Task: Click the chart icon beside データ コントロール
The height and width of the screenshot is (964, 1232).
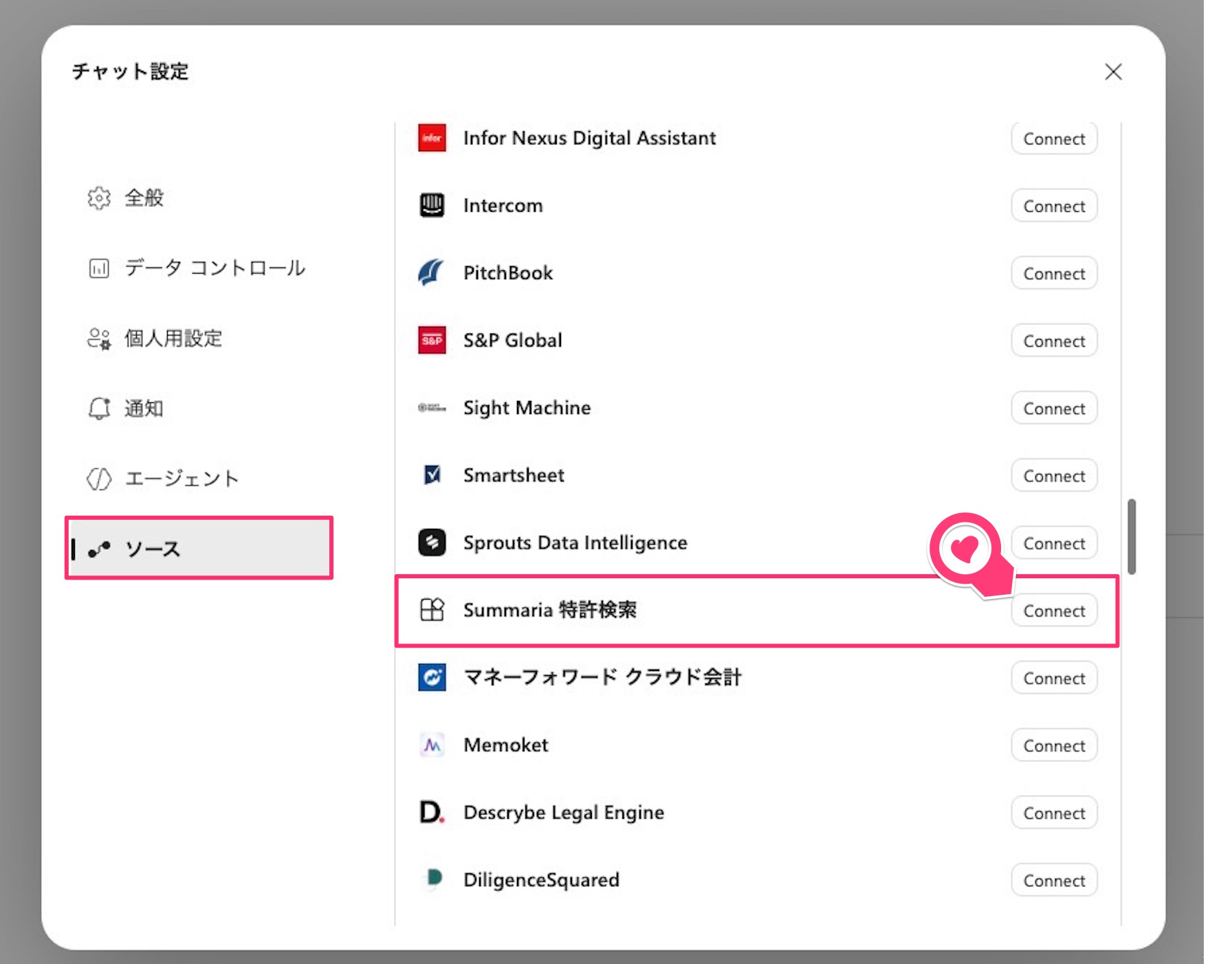Action: 99,268
